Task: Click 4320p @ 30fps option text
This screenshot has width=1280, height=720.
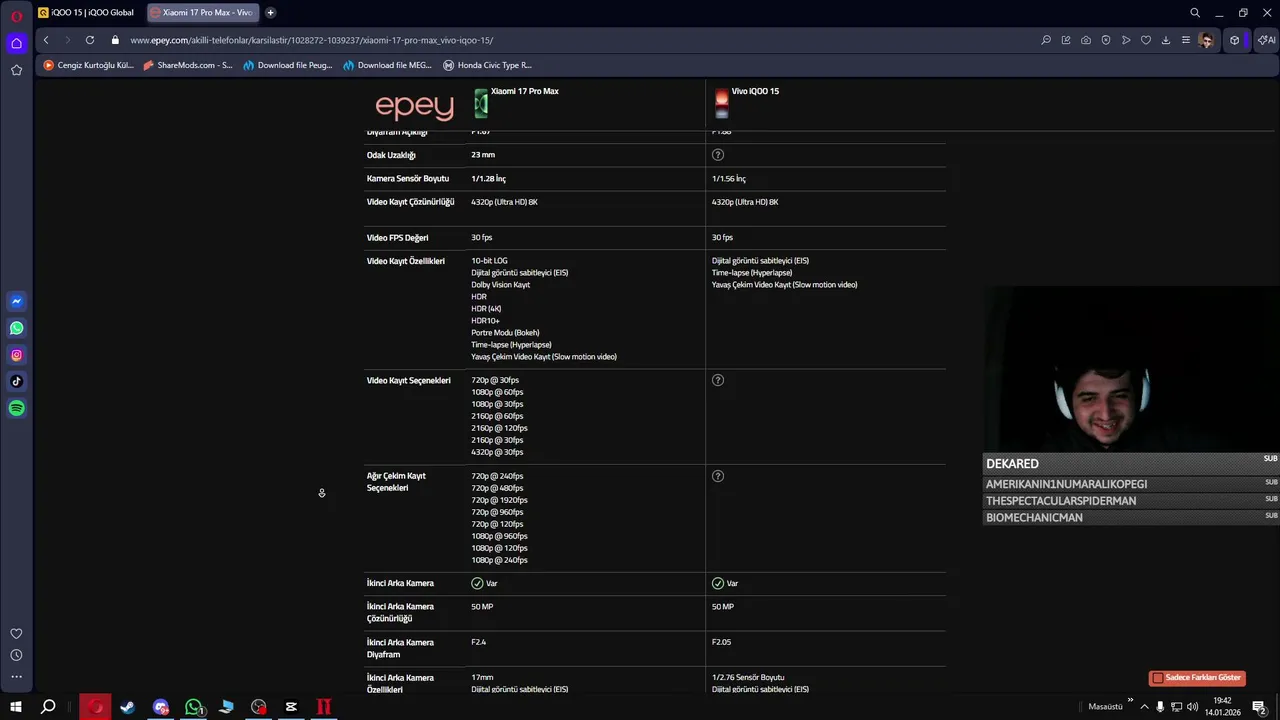Action: (497, 452)
